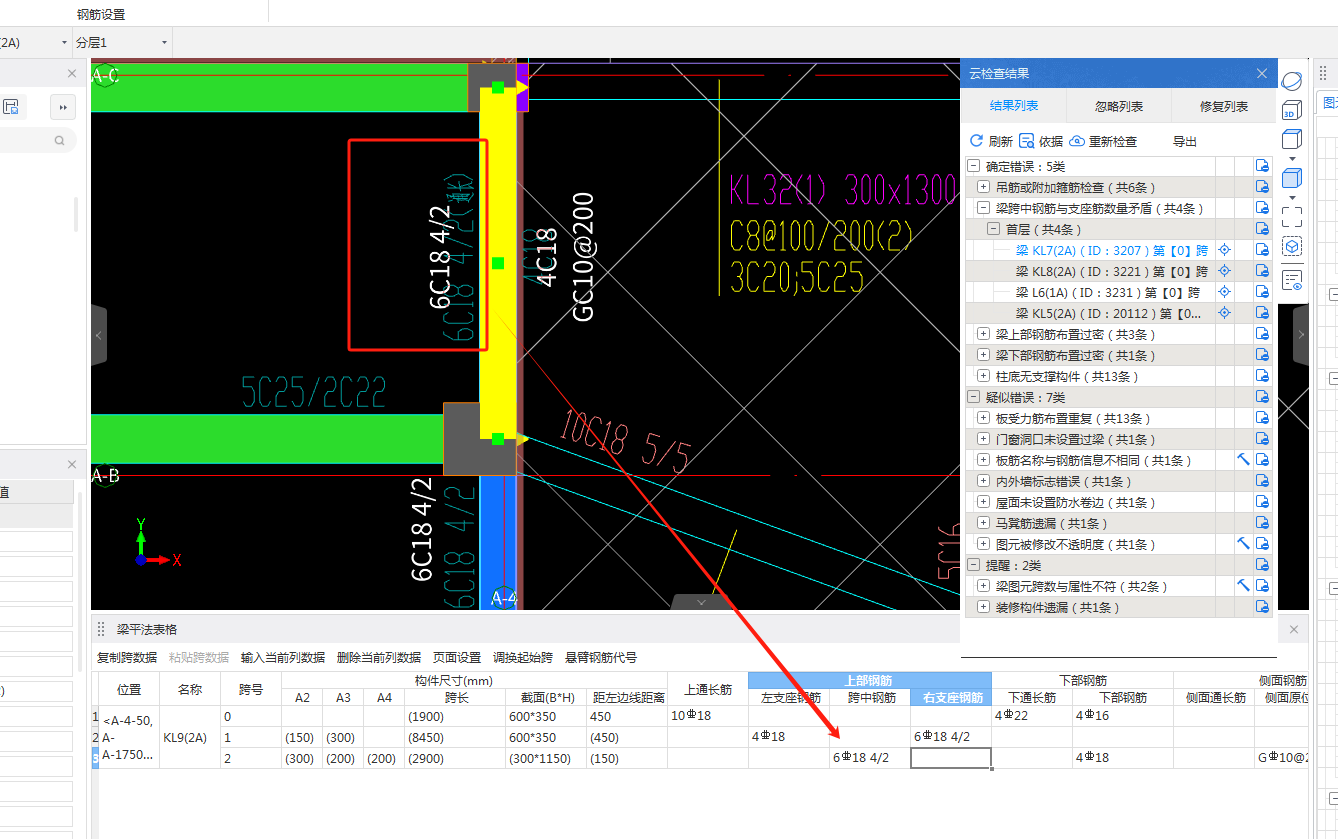
Task: Click ignore icon in 装修构件遗漏 row
Action: [x=1262, y=607]
